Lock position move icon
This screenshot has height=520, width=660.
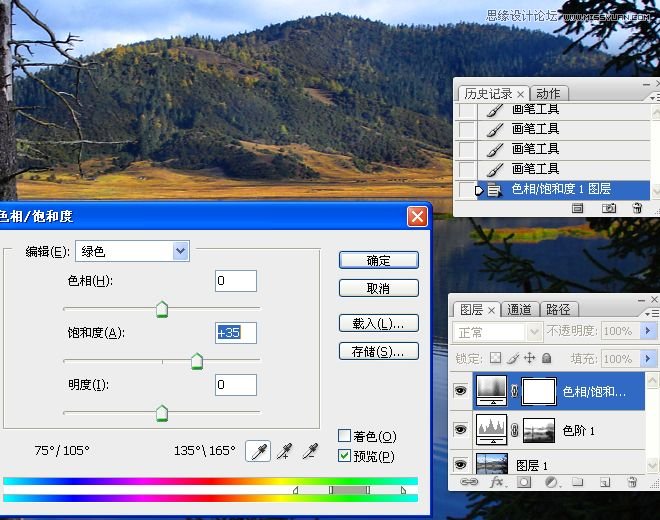(530, 358)
